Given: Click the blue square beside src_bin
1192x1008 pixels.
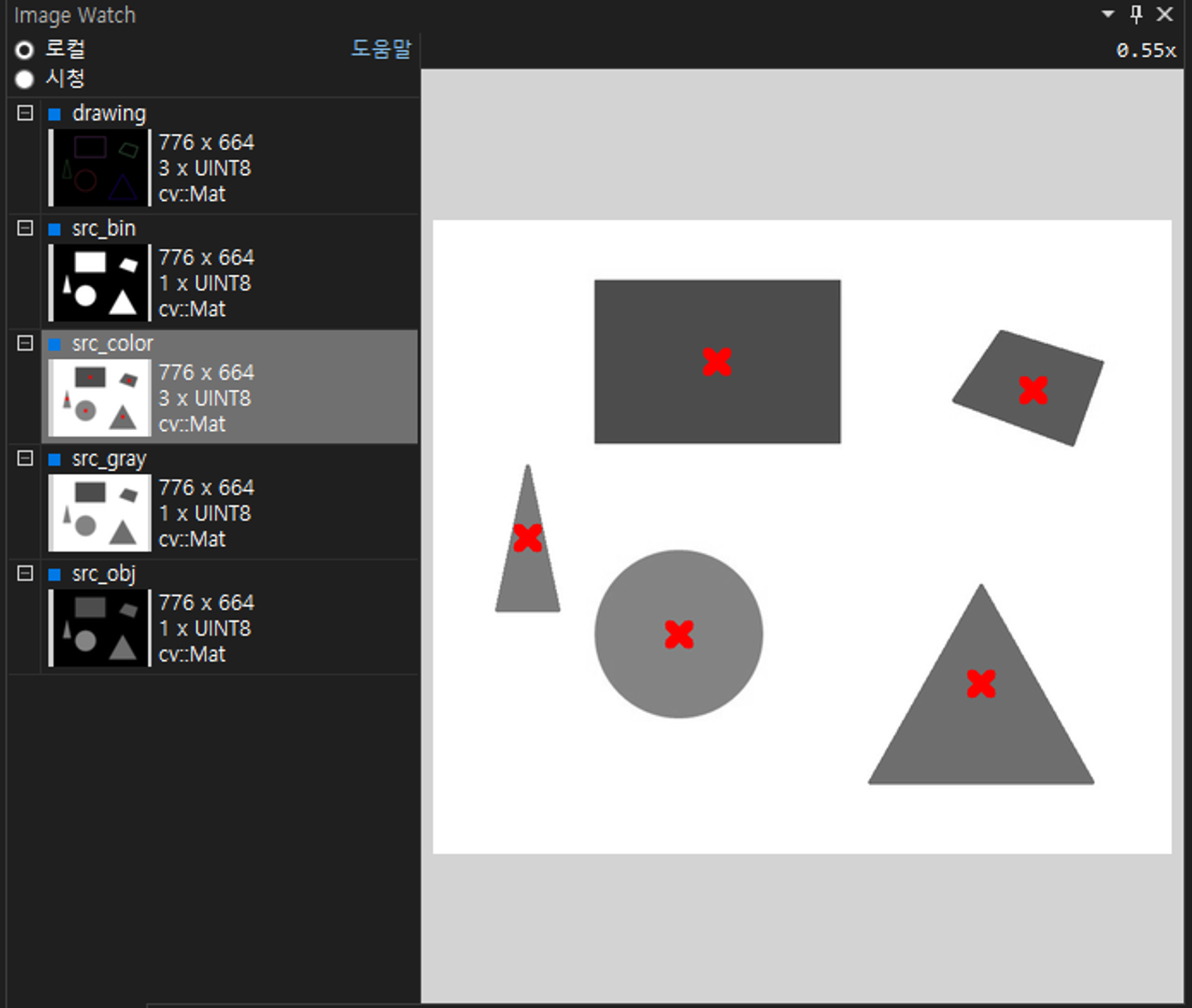Looking at the screenshot, I should pyautogui.click(x=54, y=229).
